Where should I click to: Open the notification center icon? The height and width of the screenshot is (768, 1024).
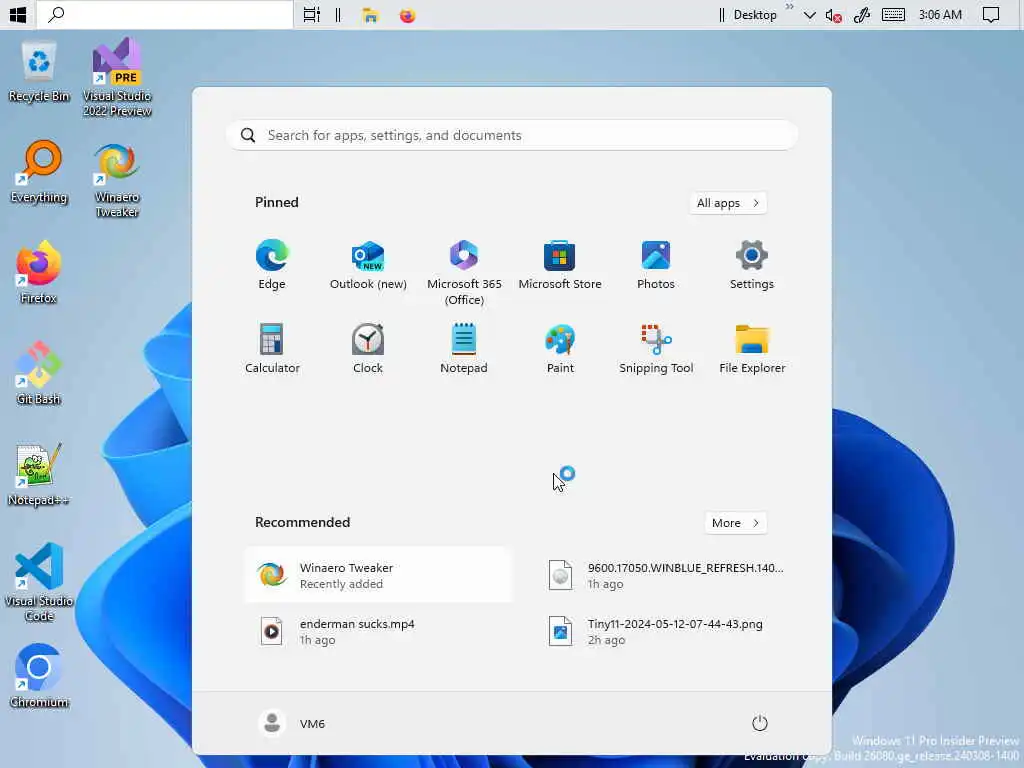(990, 15)
